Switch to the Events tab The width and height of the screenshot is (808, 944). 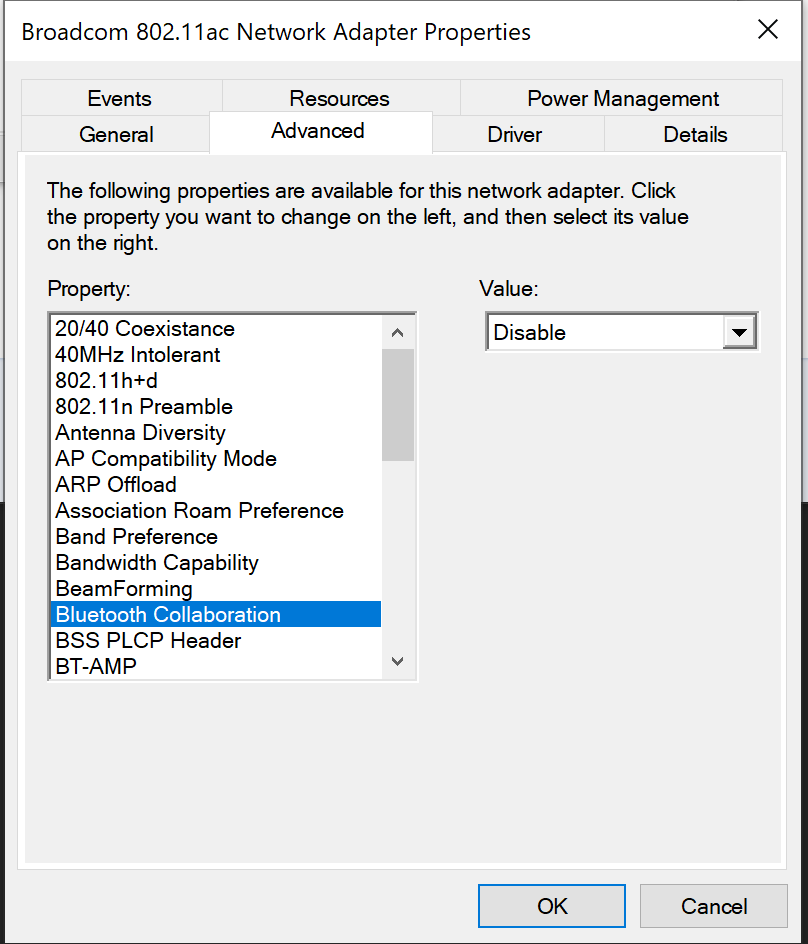pyautogui.click(x=120, y=99)
